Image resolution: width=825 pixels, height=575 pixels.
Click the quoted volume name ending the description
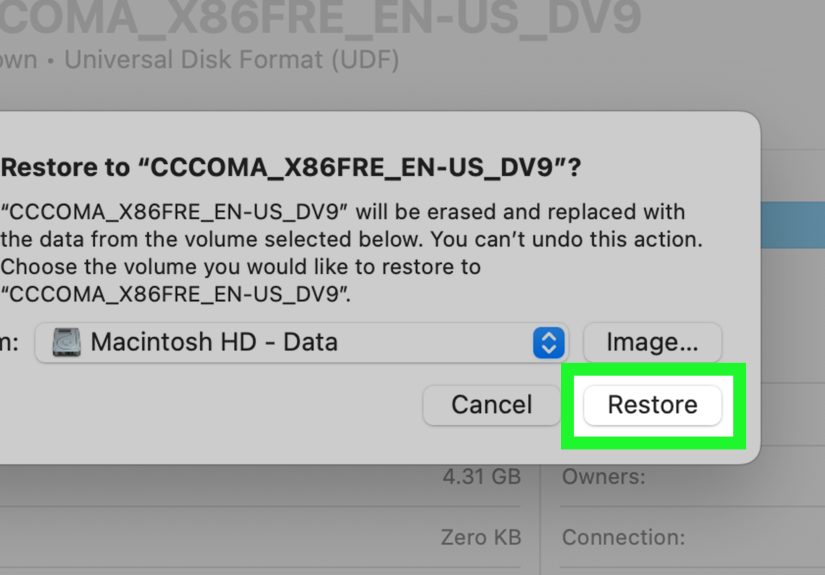click(x=175, y=295)
